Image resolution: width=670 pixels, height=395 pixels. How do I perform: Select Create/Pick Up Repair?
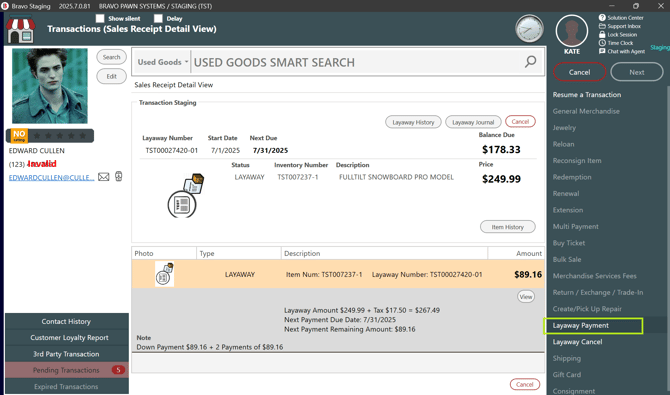(587, 309)
